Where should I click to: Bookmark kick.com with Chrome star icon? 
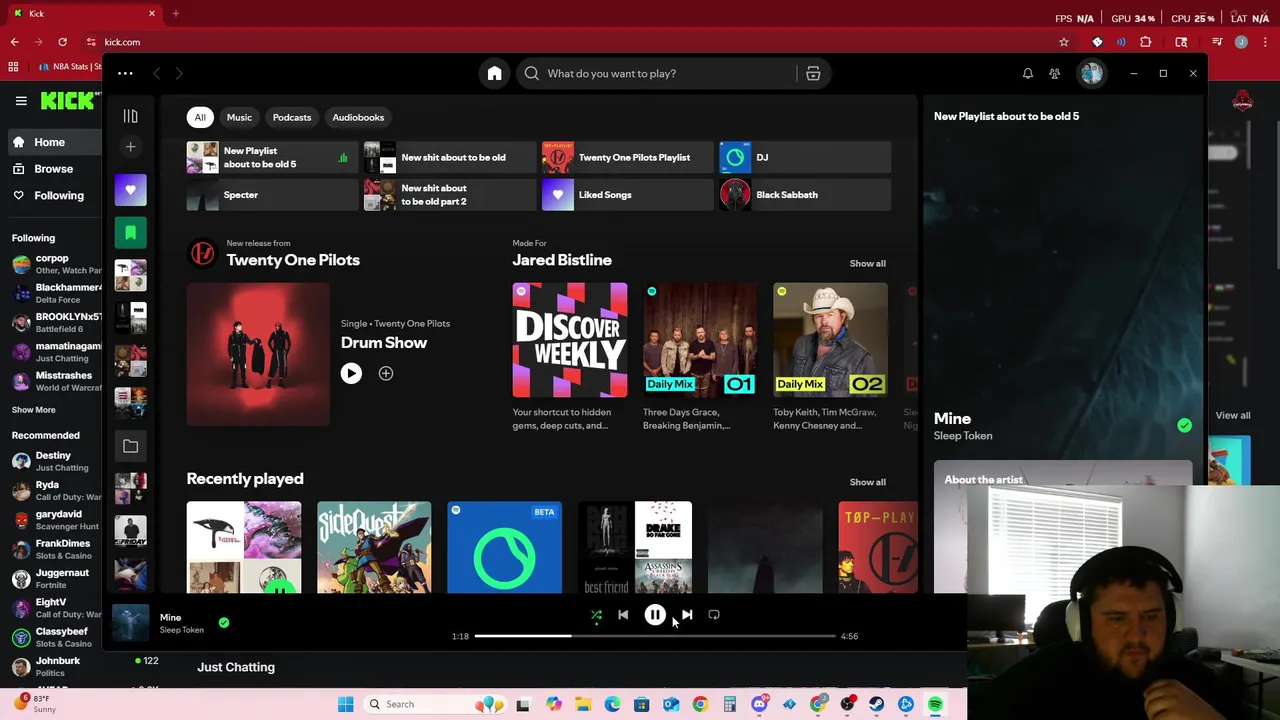pyautogui.click(x=1064, y=42)
